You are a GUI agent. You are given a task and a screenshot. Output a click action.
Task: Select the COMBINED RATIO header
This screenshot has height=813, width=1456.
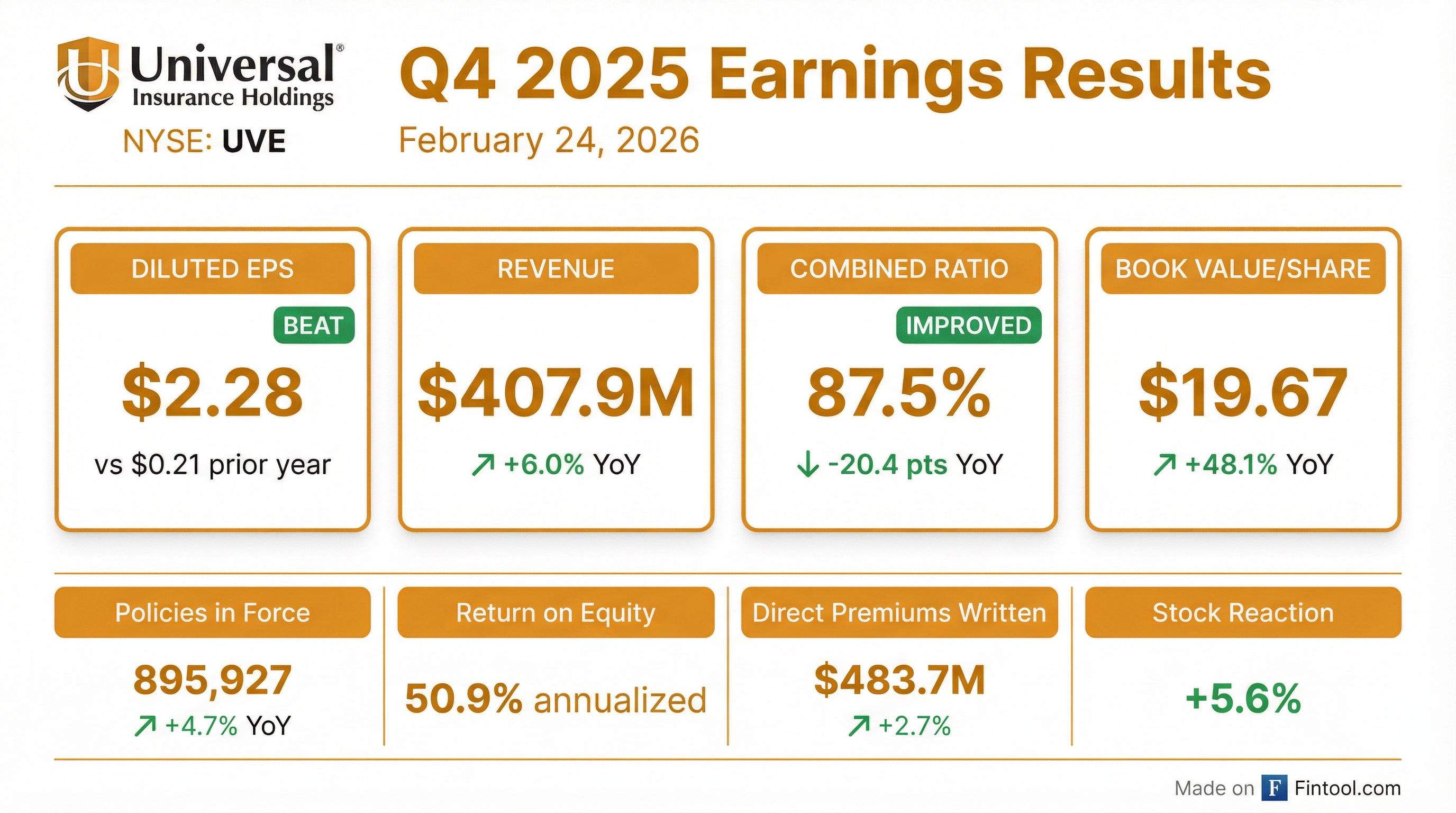pos(899,269)
